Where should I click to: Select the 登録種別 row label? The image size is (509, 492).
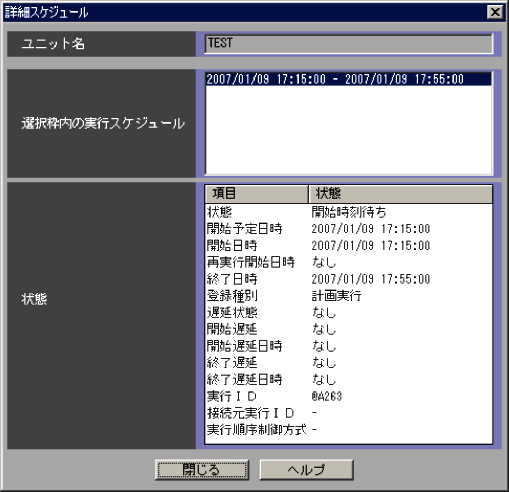[232, 296]
